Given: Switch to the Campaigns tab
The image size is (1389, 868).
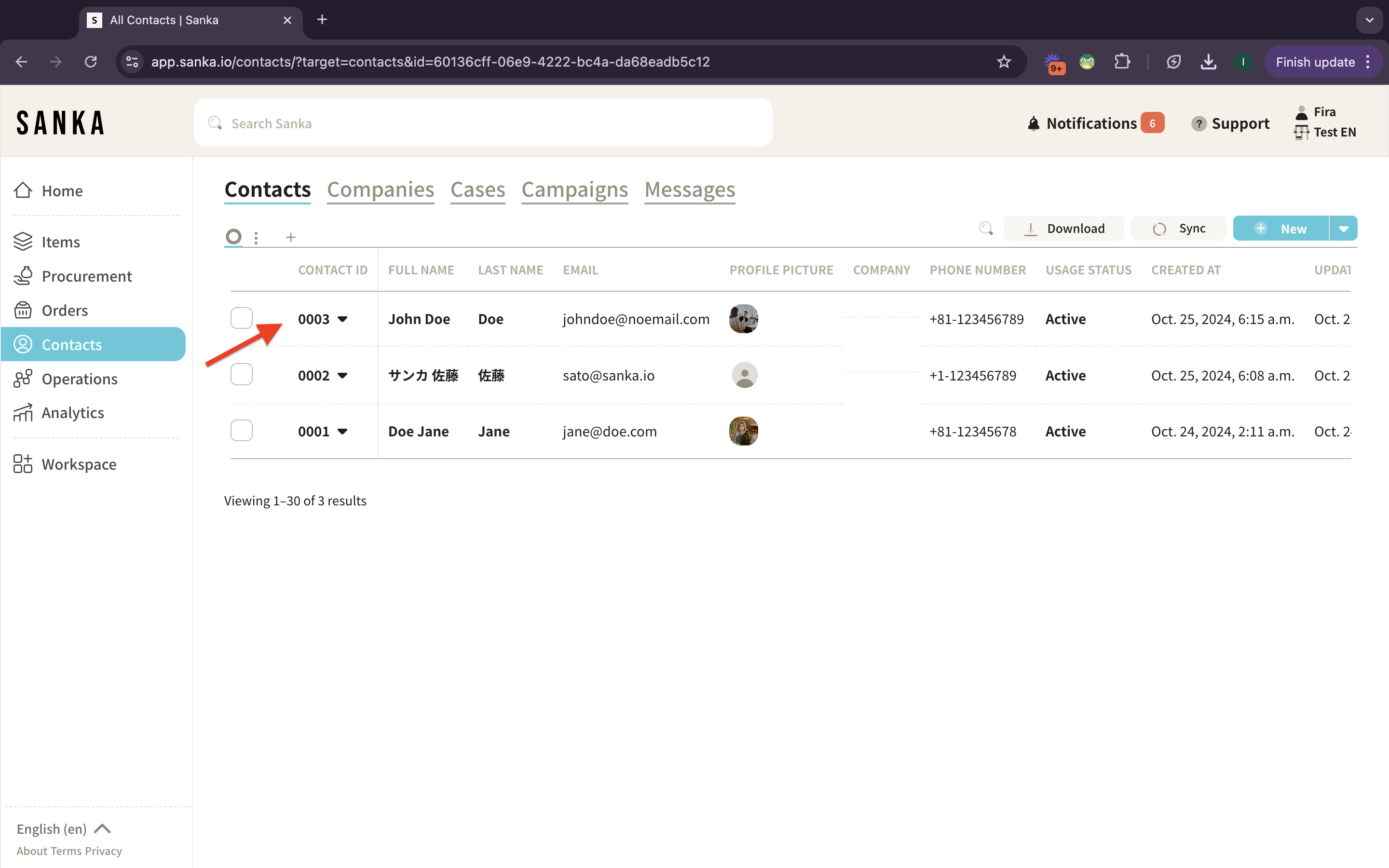Looking at the screenshot, I should click(574, 190).
